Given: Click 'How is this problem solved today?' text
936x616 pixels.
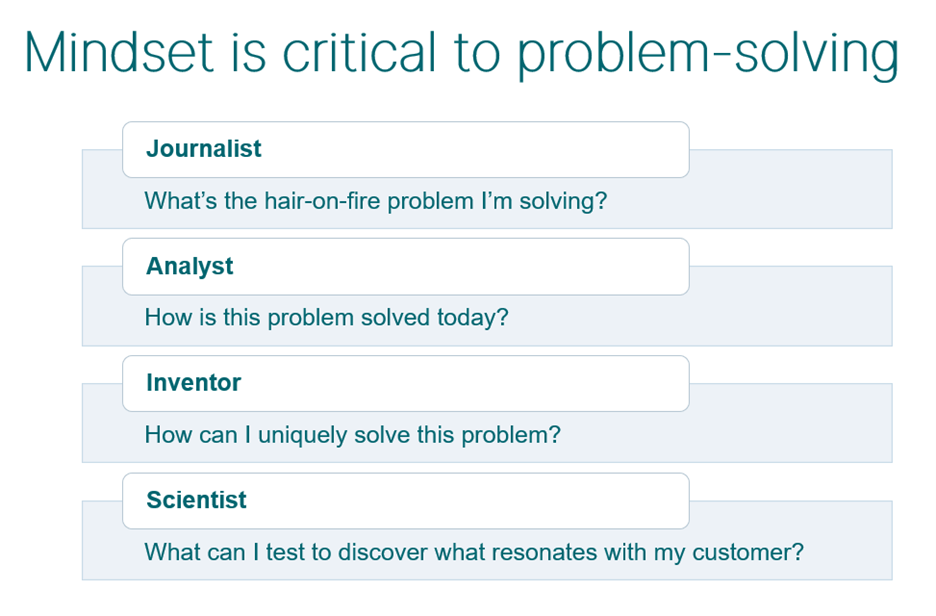Looking at the screenshot, I should (x=326, y=318).
